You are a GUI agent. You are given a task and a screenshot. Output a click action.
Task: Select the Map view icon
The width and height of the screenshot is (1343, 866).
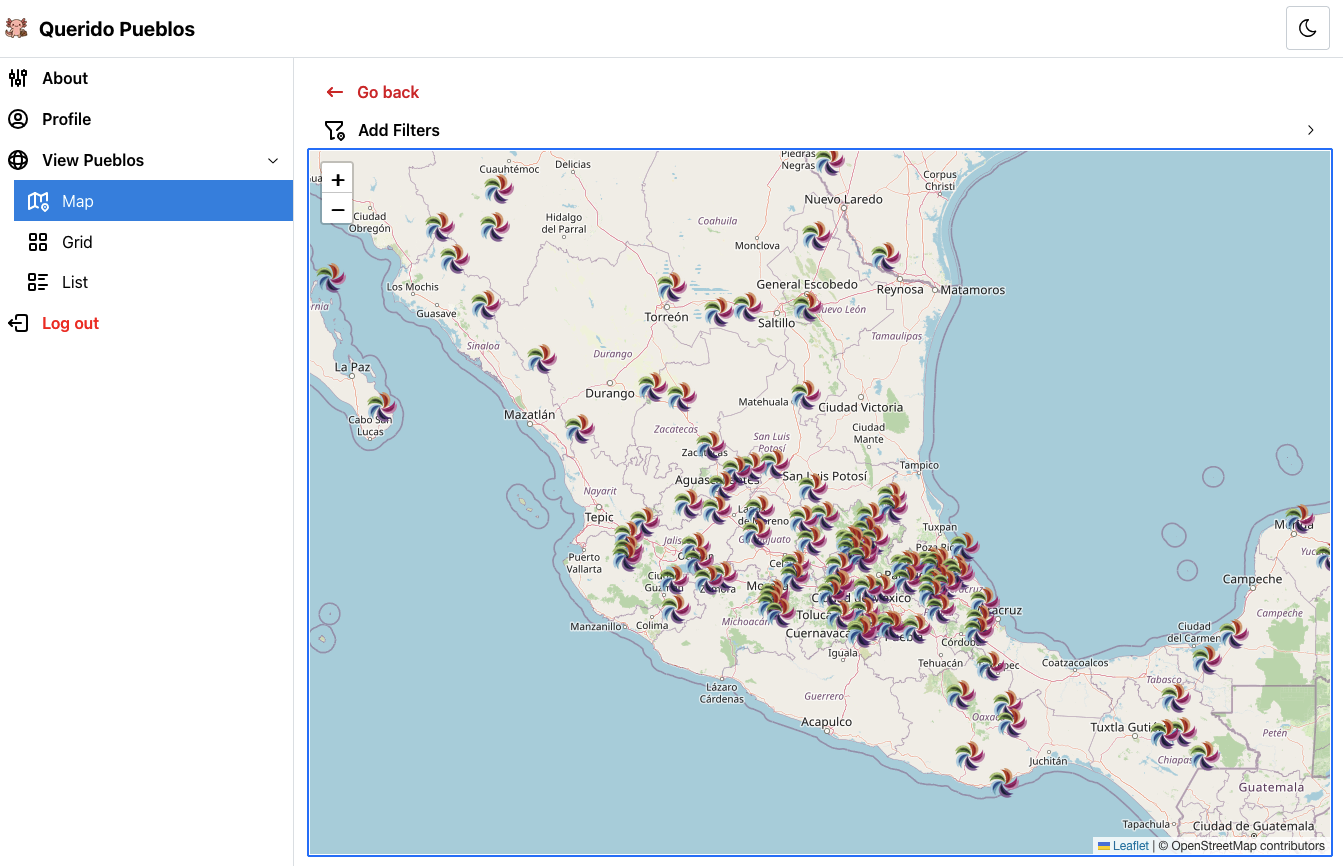(x=38, y=200)
